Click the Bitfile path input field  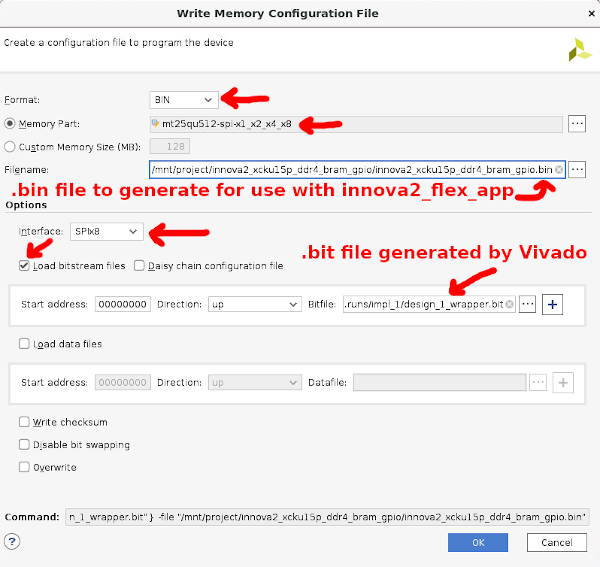tap(429, 304)
